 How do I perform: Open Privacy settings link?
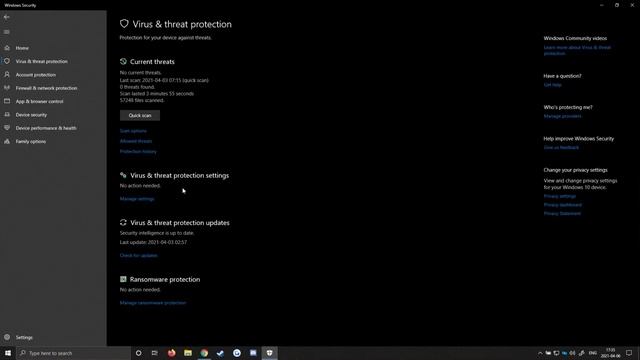560,196
